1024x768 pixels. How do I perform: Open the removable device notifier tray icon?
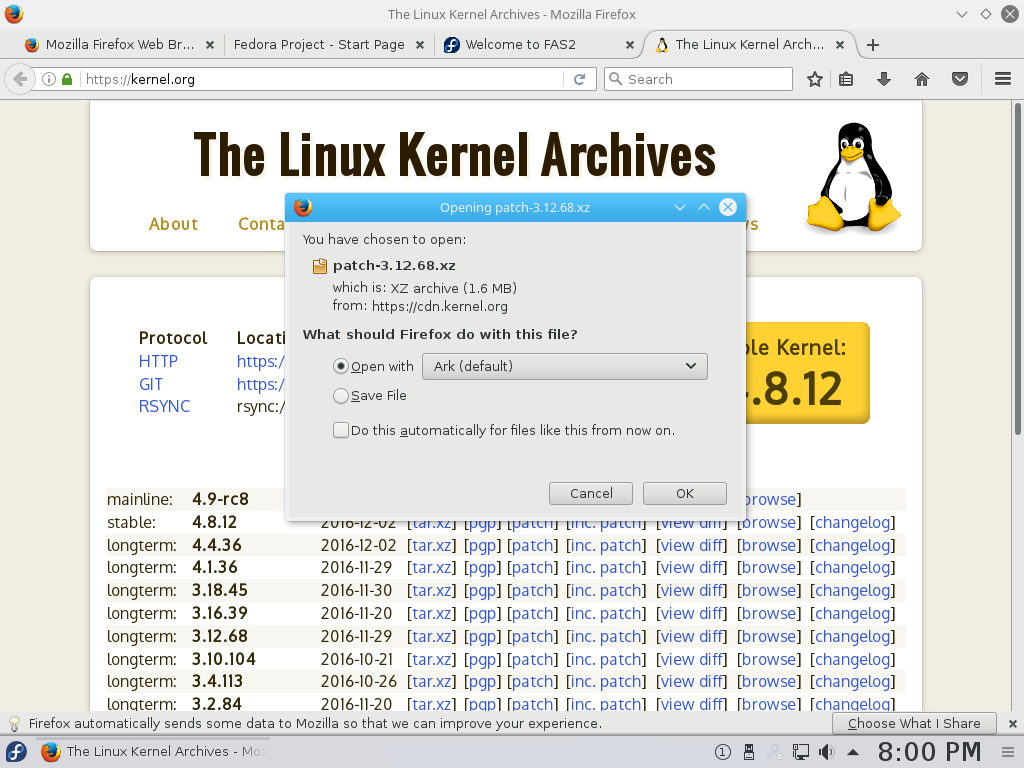[x=749, y=752]
